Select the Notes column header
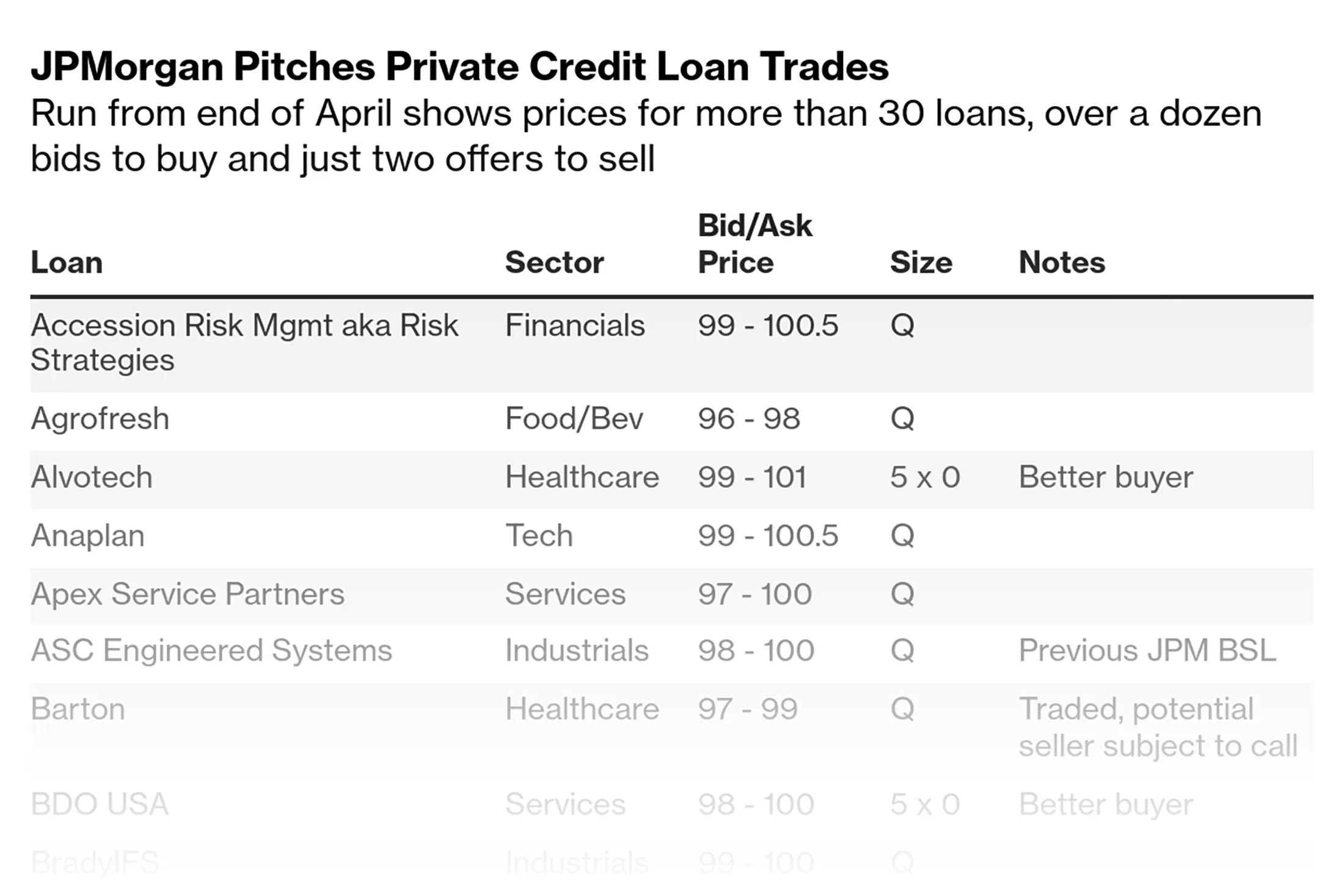This screenshot has width=1344, height=896. point(1062,263)
